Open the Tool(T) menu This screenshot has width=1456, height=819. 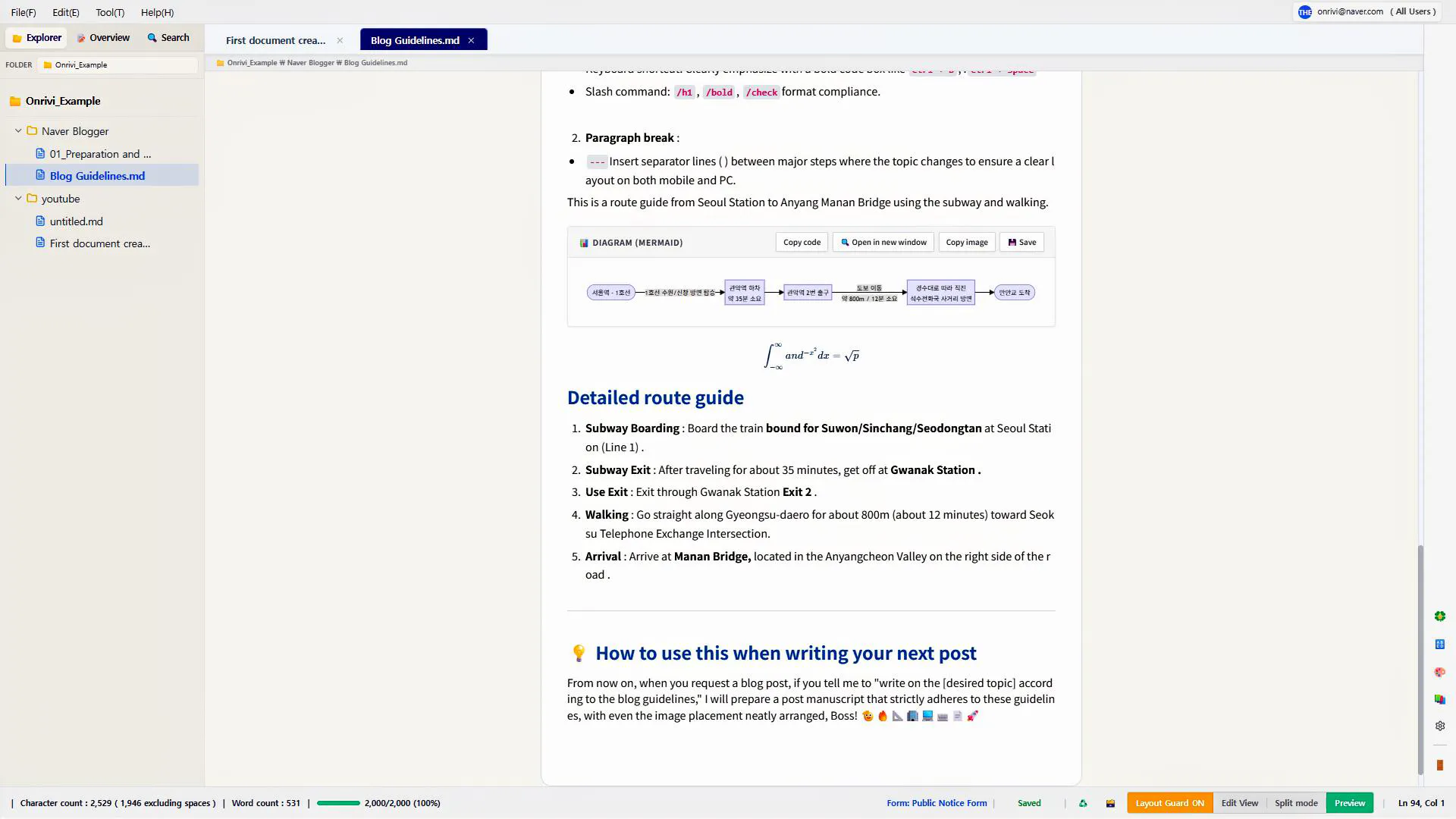coord(110,12)
